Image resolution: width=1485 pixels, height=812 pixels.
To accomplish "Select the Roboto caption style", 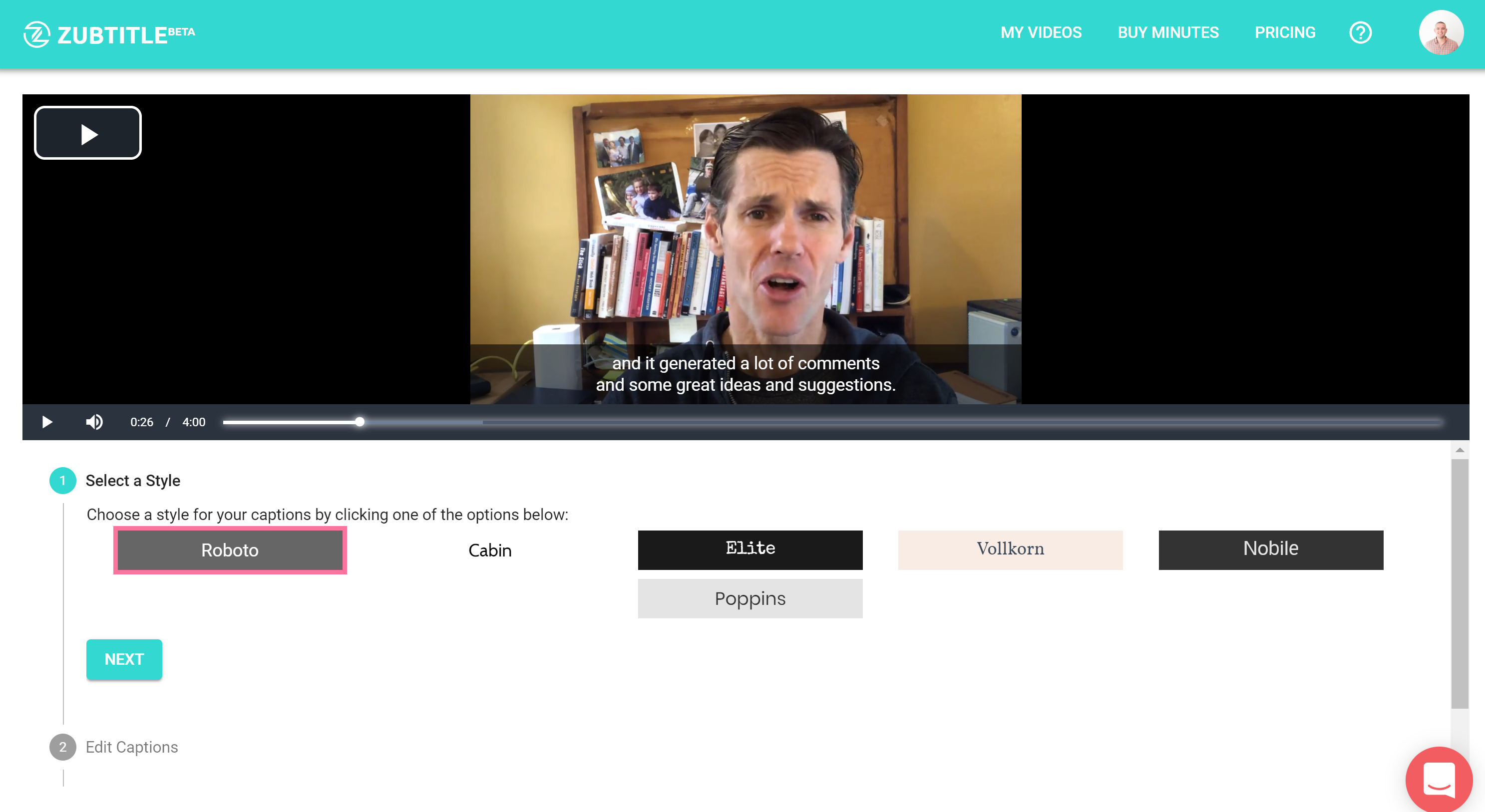I will 229,550.
